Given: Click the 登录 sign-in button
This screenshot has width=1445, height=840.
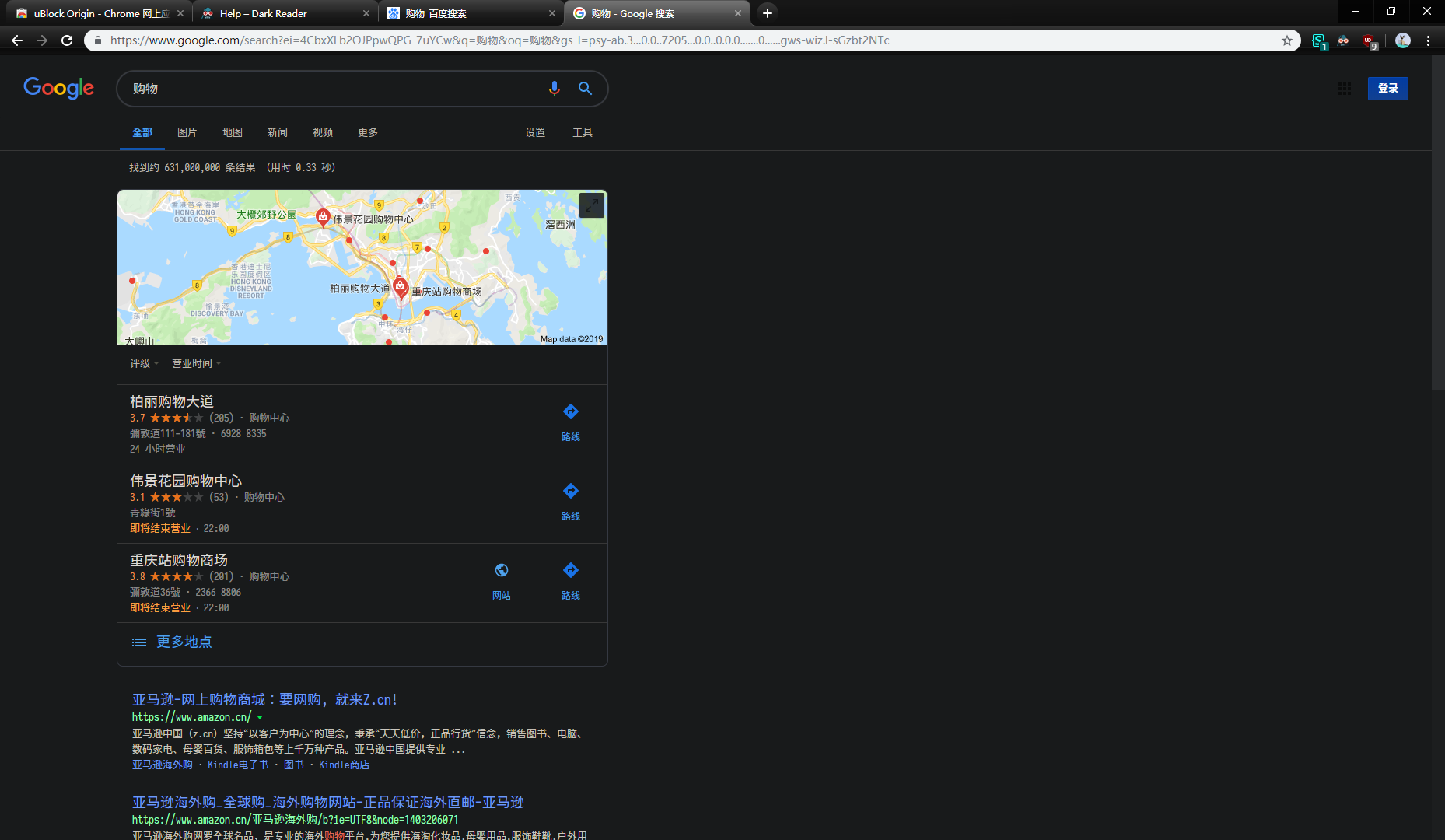Looking at the screenshot, I should 1388,89.
